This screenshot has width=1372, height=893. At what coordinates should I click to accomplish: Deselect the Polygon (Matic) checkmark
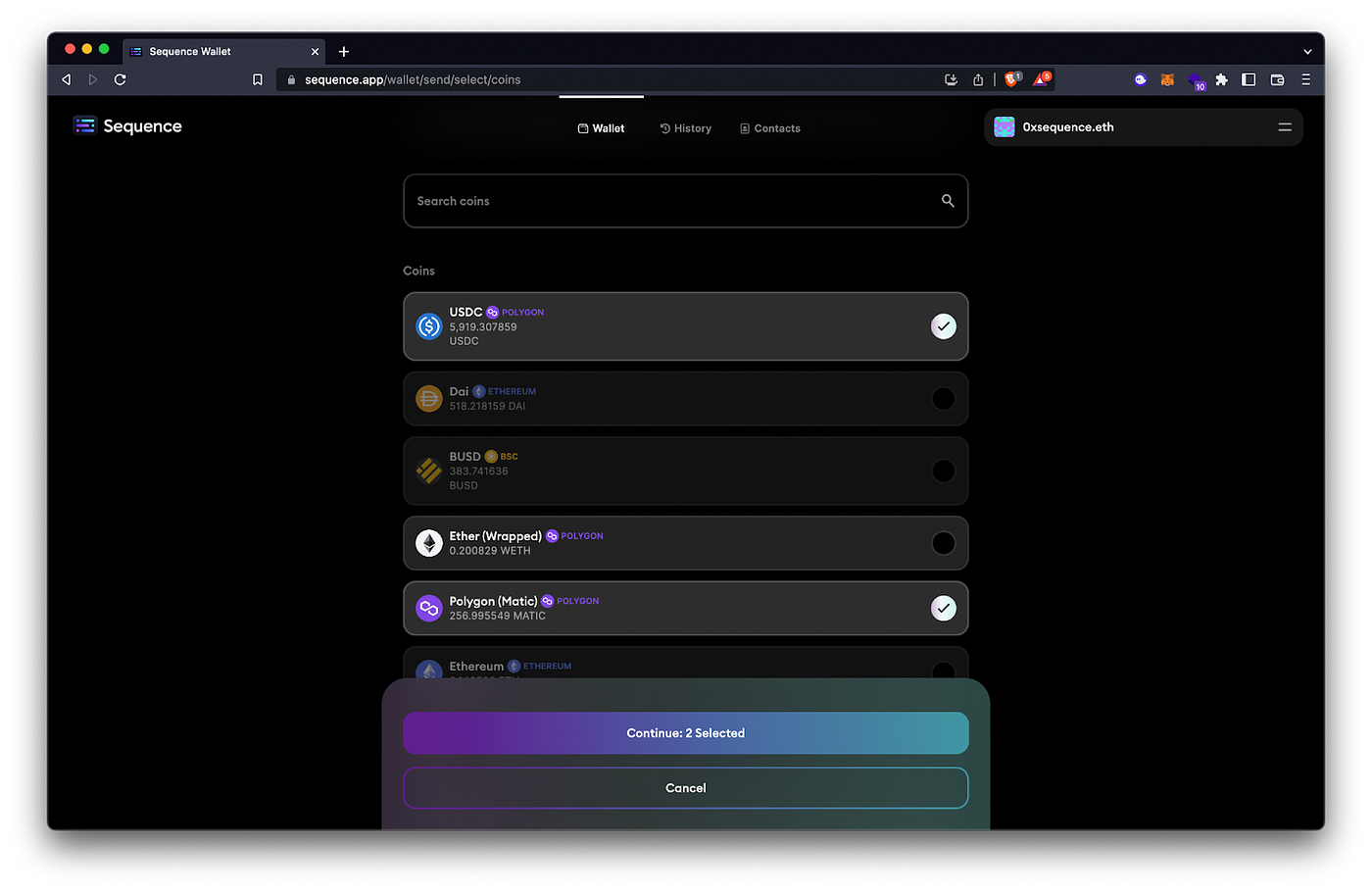[x=943, y=609]
